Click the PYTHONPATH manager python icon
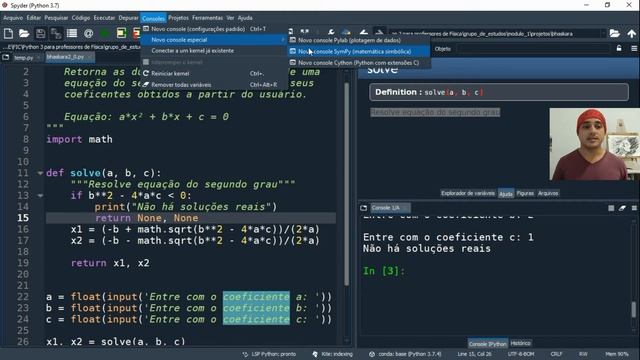 (x=346, y=32)
